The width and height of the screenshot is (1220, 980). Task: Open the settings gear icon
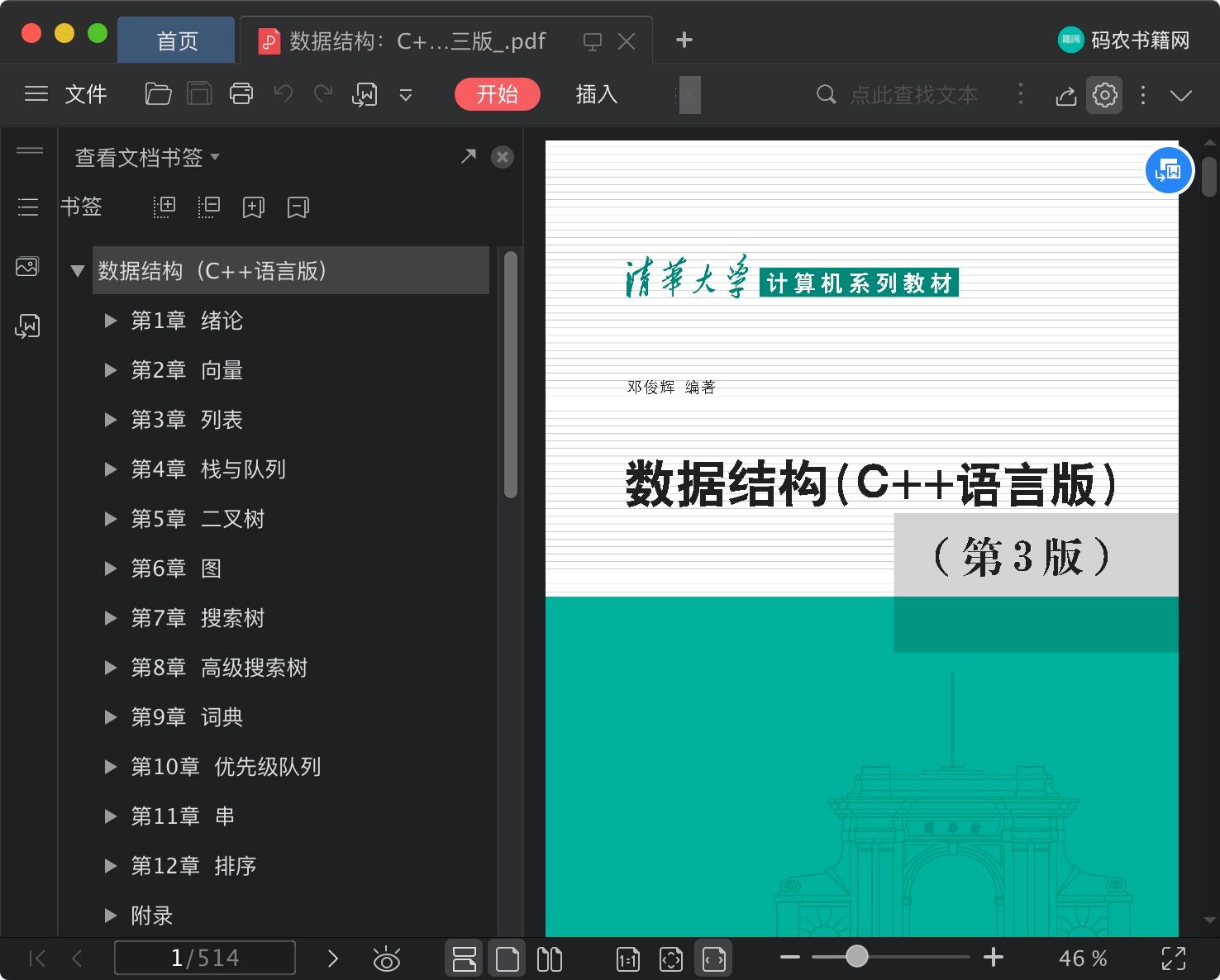pos(1105,94)
